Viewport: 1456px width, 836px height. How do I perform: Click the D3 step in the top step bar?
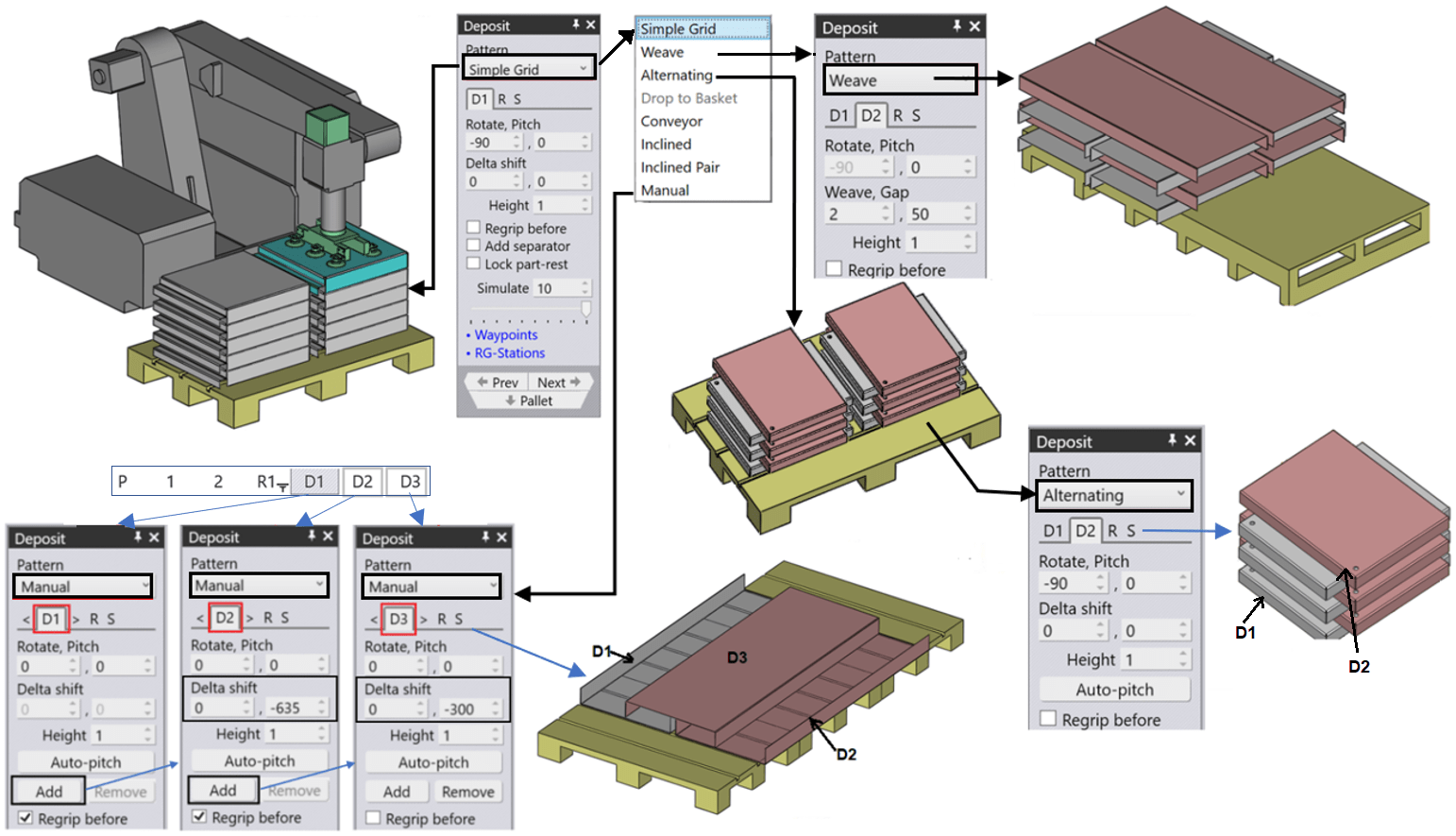tap(410, 482)
